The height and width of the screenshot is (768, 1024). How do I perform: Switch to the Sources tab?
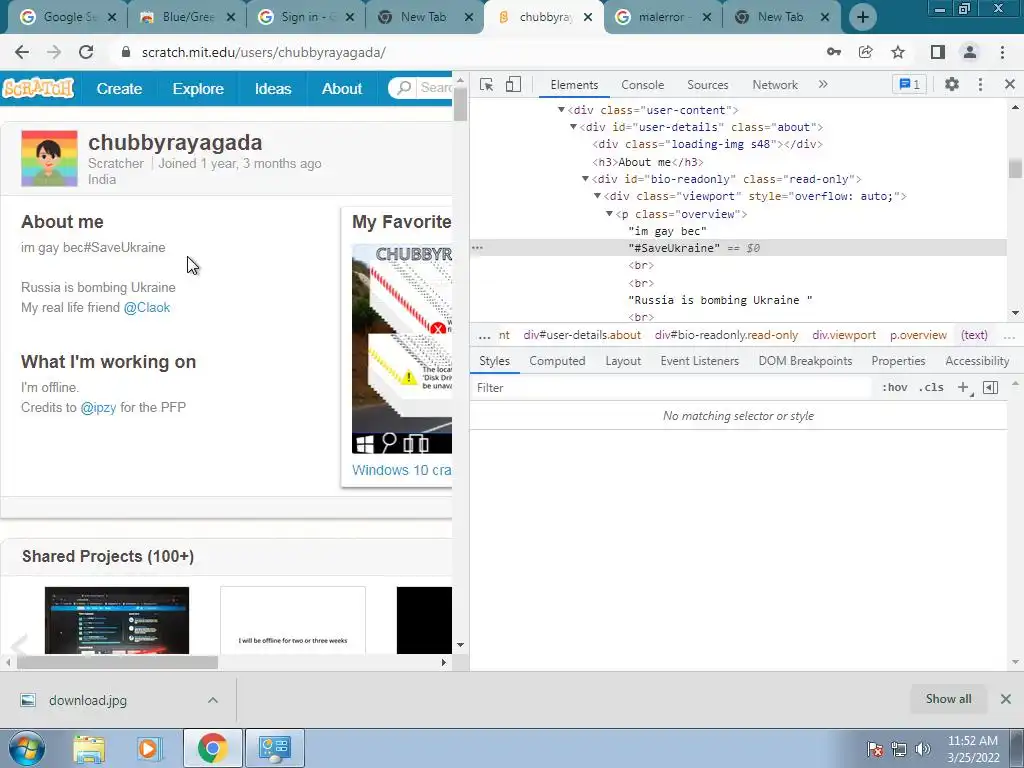707,85
